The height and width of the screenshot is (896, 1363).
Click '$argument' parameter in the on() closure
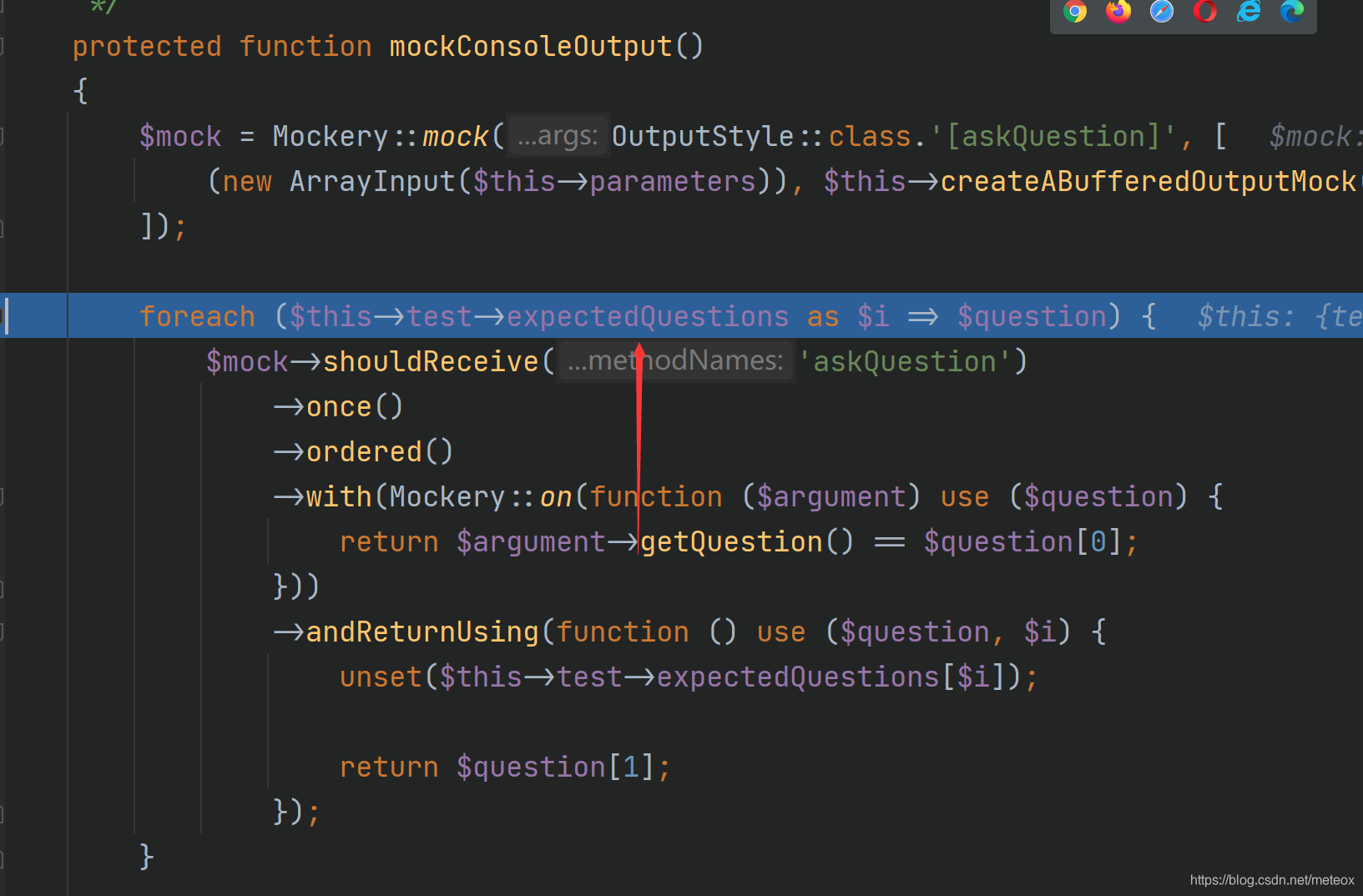point(831,497)
